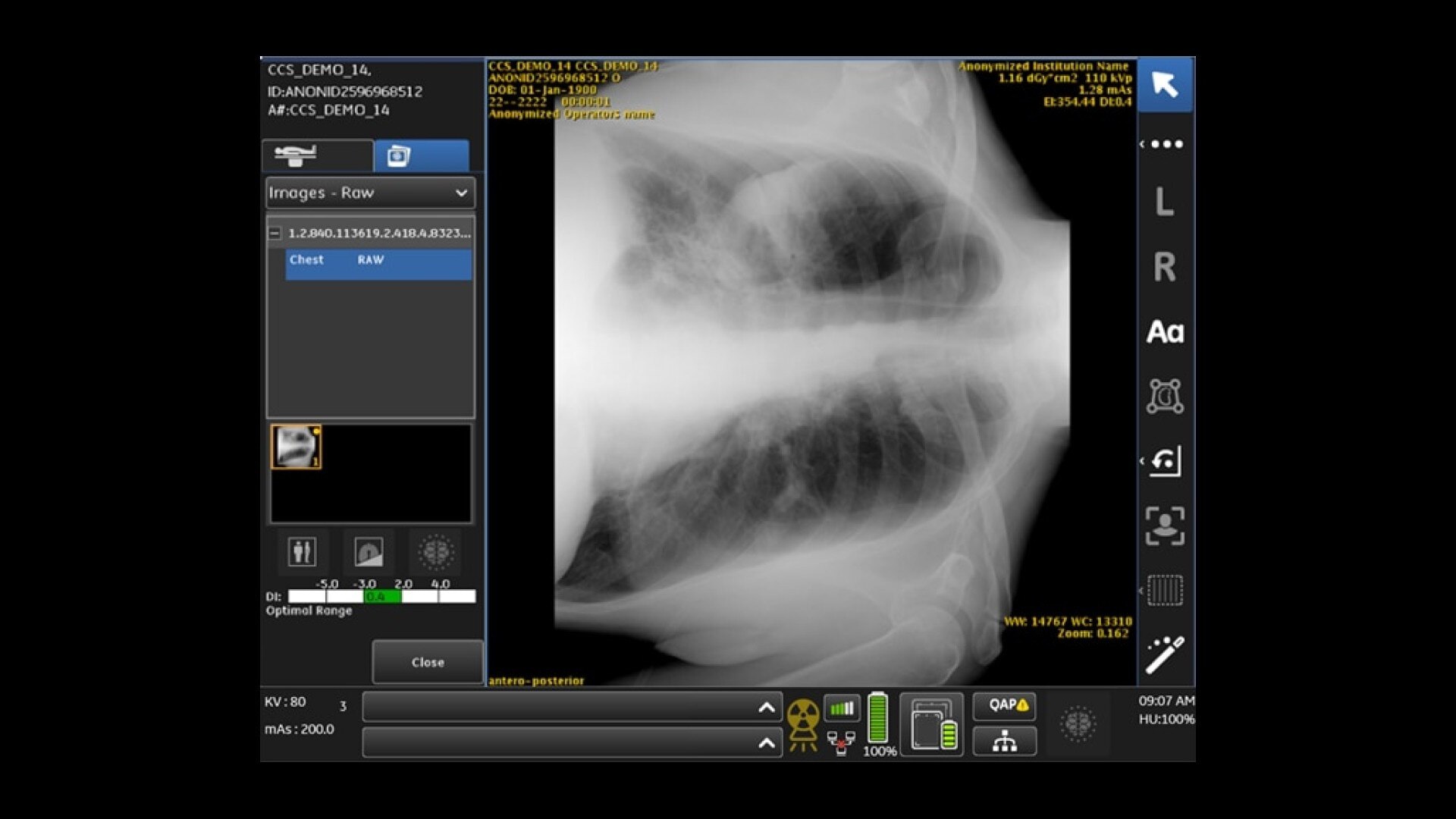Toggle the exposure curve icon
Screen dimensions: 1456x819
369,552
